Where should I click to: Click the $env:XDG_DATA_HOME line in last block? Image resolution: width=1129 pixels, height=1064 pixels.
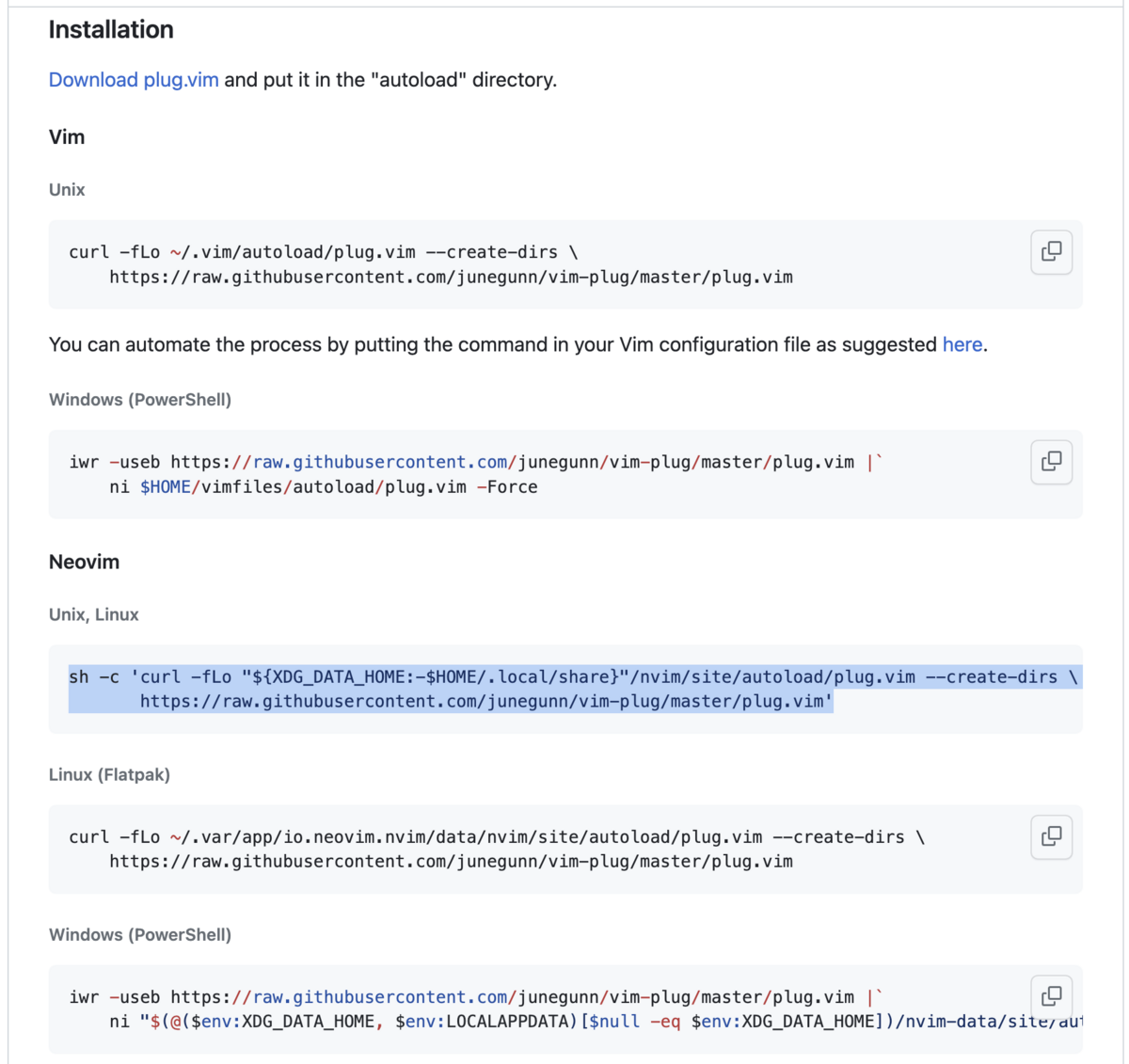coord(596,1022)
